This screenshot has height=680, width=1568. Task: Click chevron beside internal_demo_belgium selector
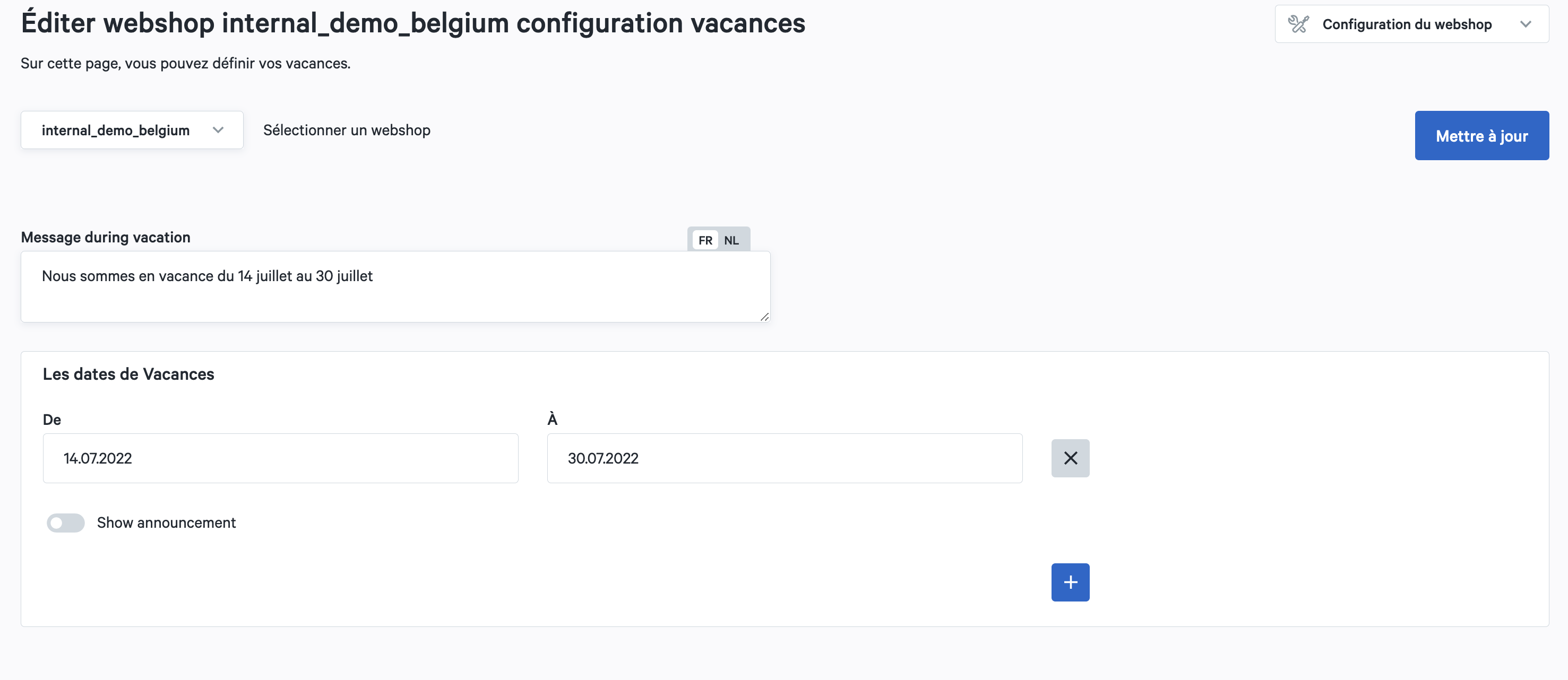218,130
